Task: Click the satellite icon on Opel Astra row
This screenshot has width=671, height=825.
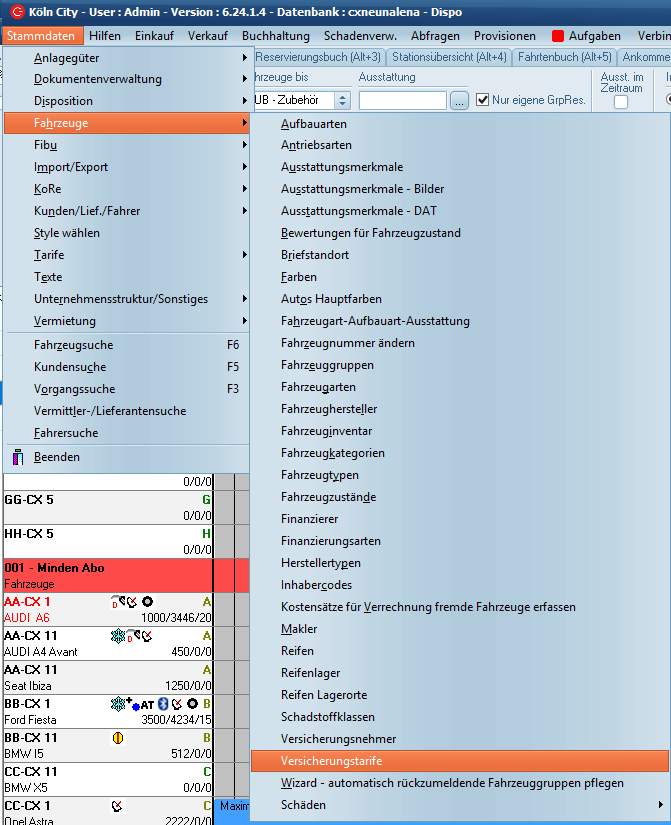Action: (x=117, y=805)
